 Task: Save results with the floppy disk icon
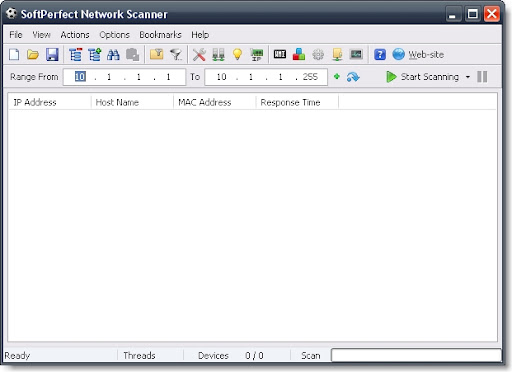[x=52, y=54]
